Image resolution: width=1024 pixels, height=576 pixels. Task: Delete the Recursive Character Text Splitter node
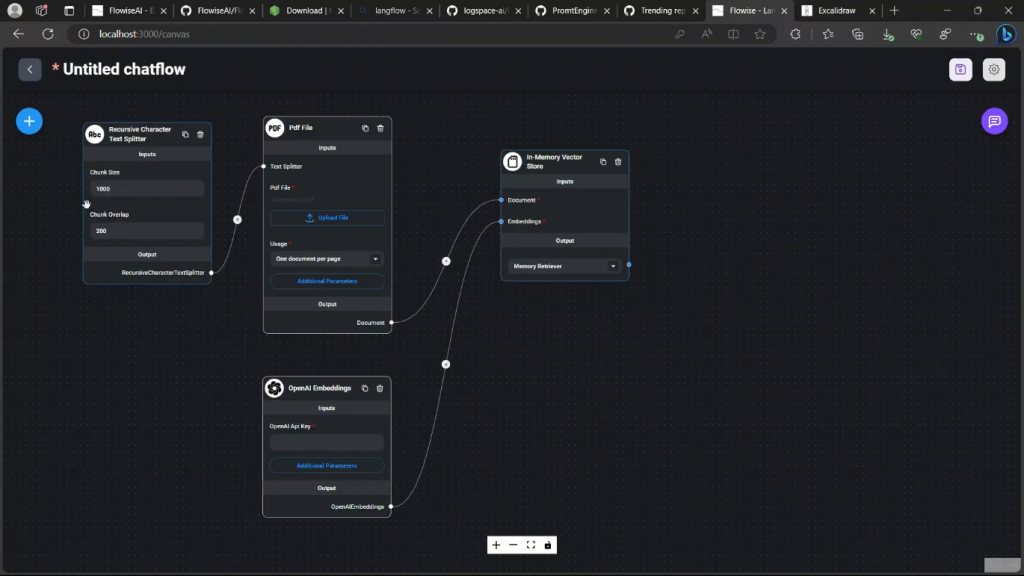200,135
